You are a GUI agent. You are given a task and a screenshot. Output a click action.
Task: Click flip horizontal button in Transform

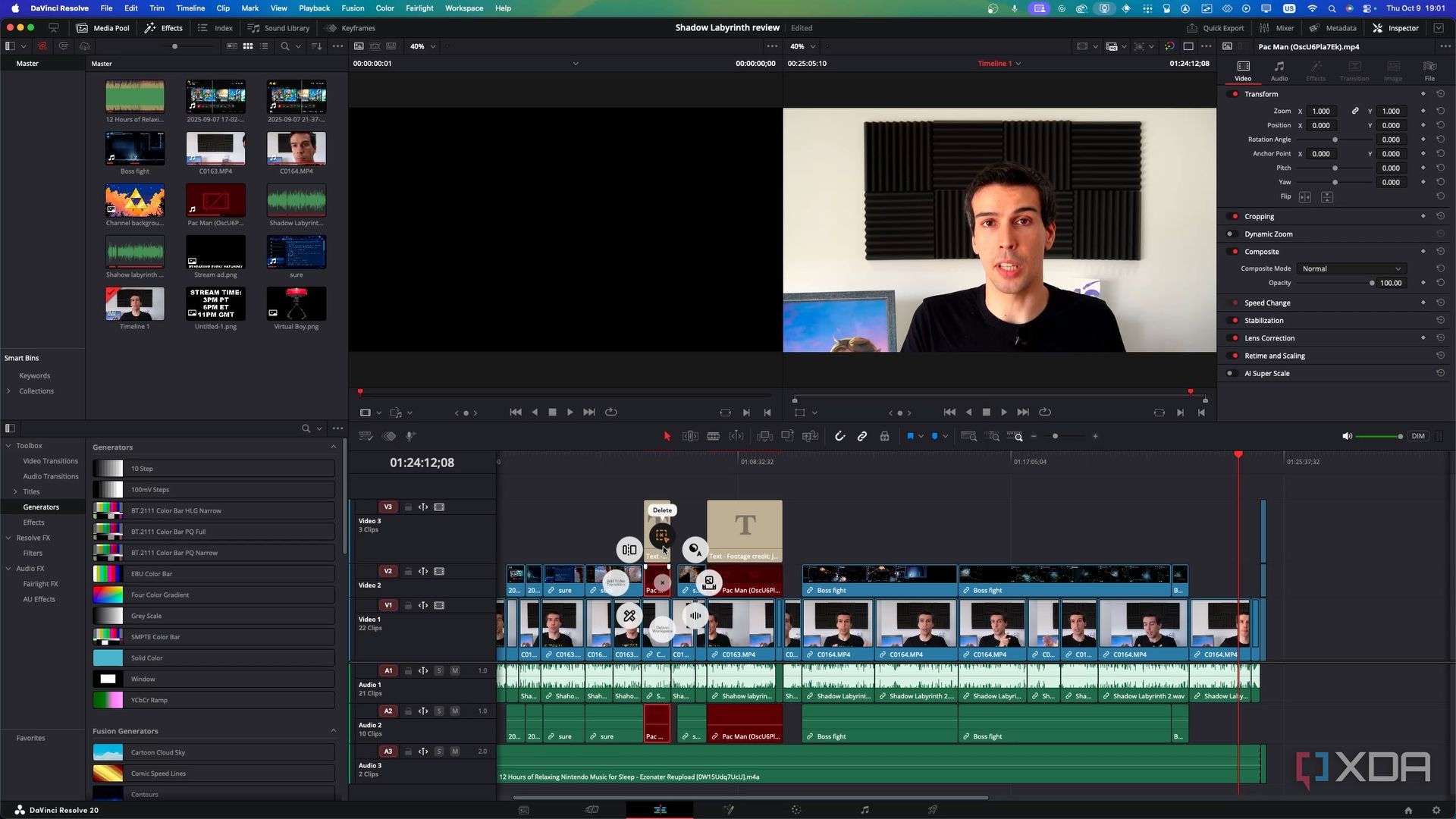[1305, 197]
